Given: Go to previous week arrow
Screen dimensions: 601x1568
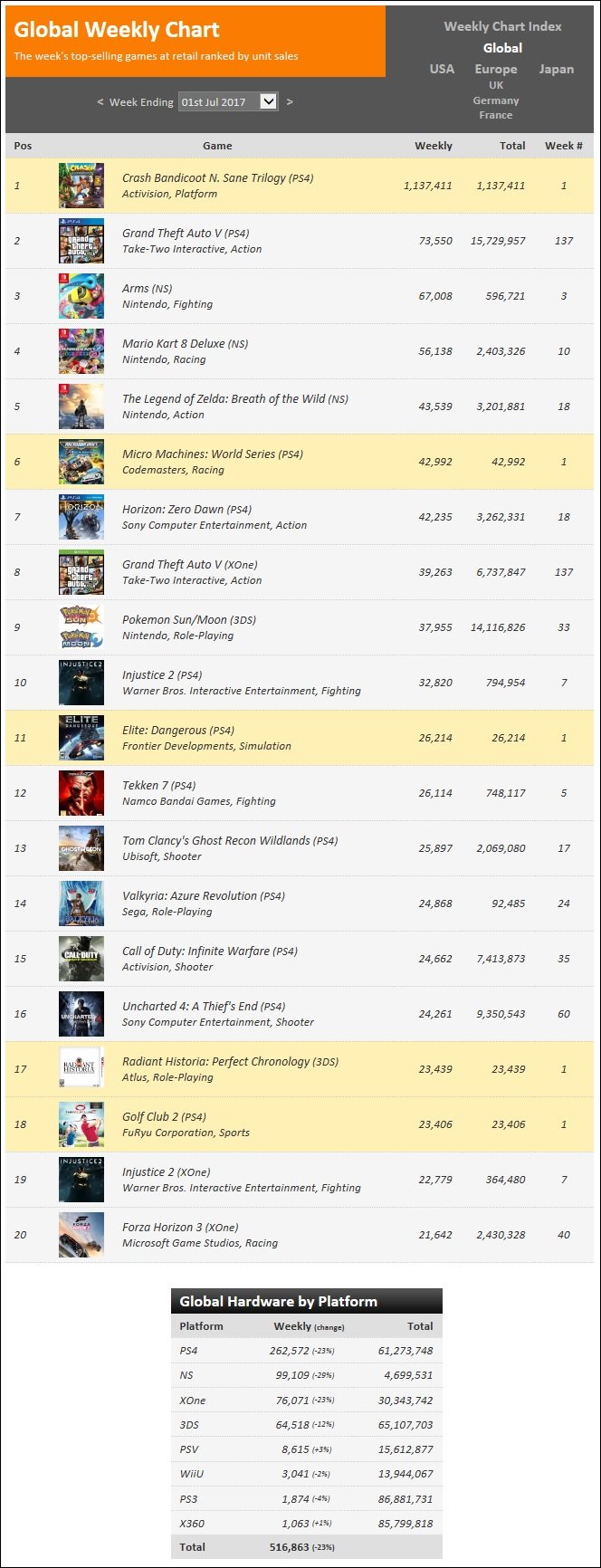Looking at the screenshot, I should (x=100, y=101).
